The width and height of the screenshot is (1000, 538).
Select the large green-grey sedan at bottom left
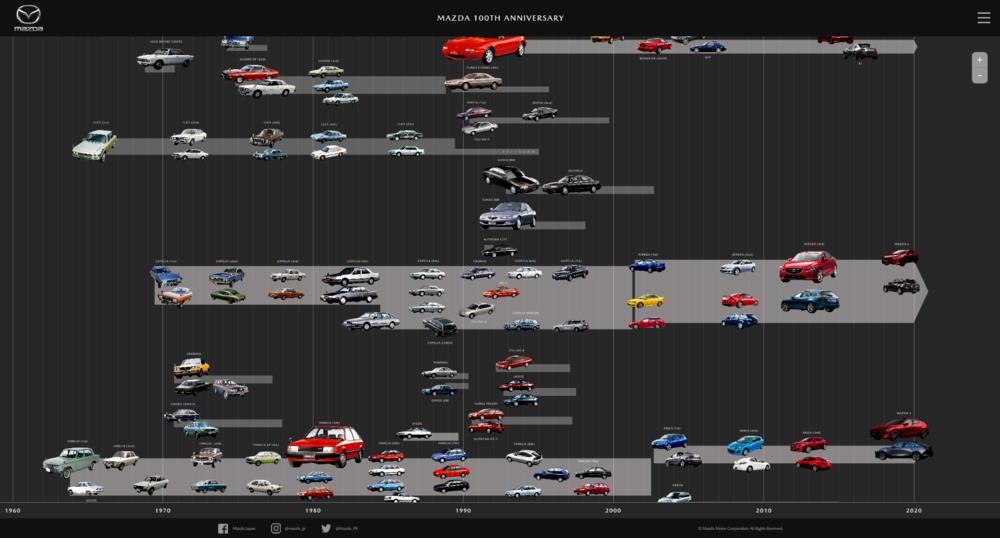click(71, 462)
